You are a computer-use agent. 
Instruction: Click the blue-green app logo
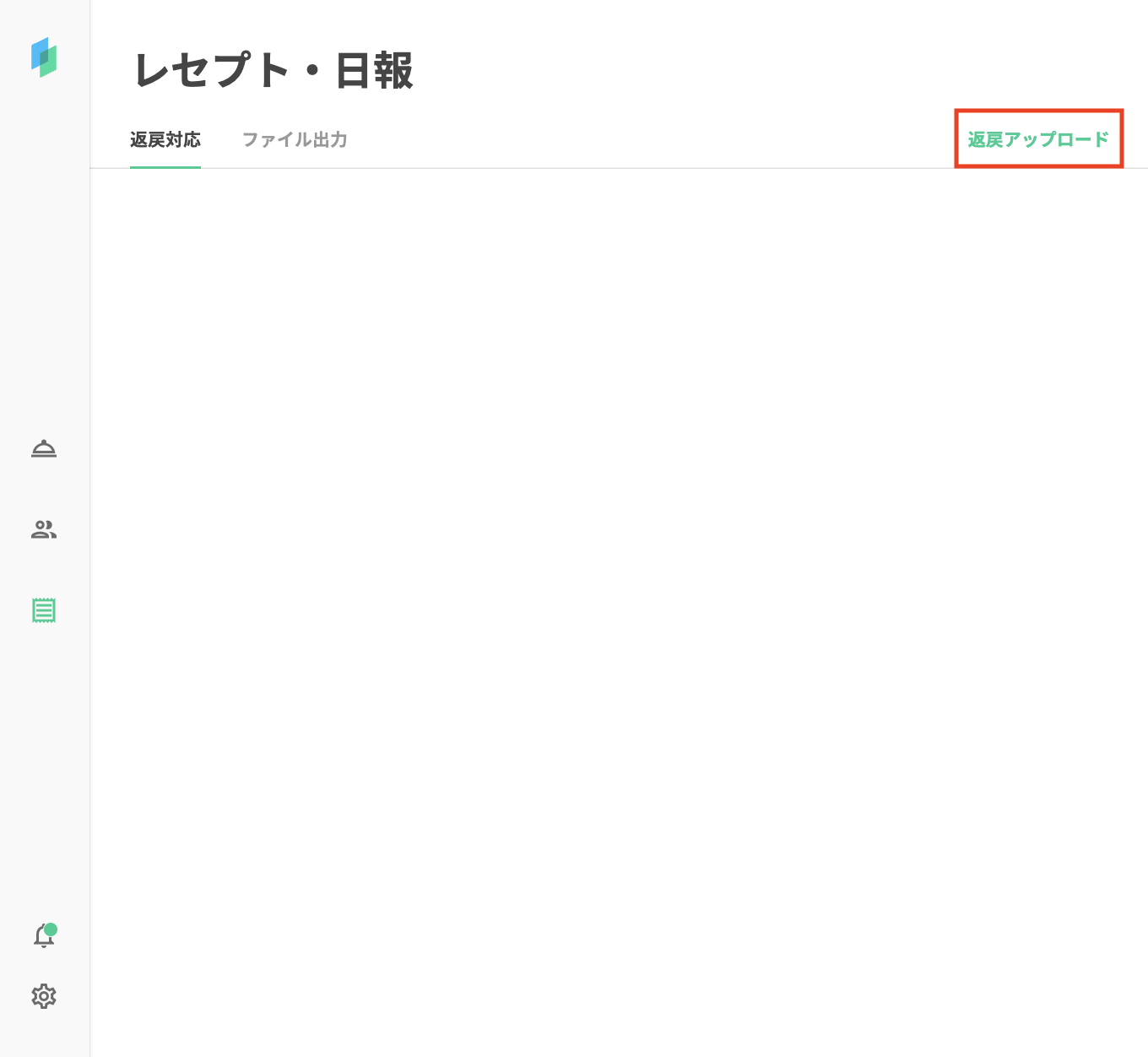pos(44,57)
